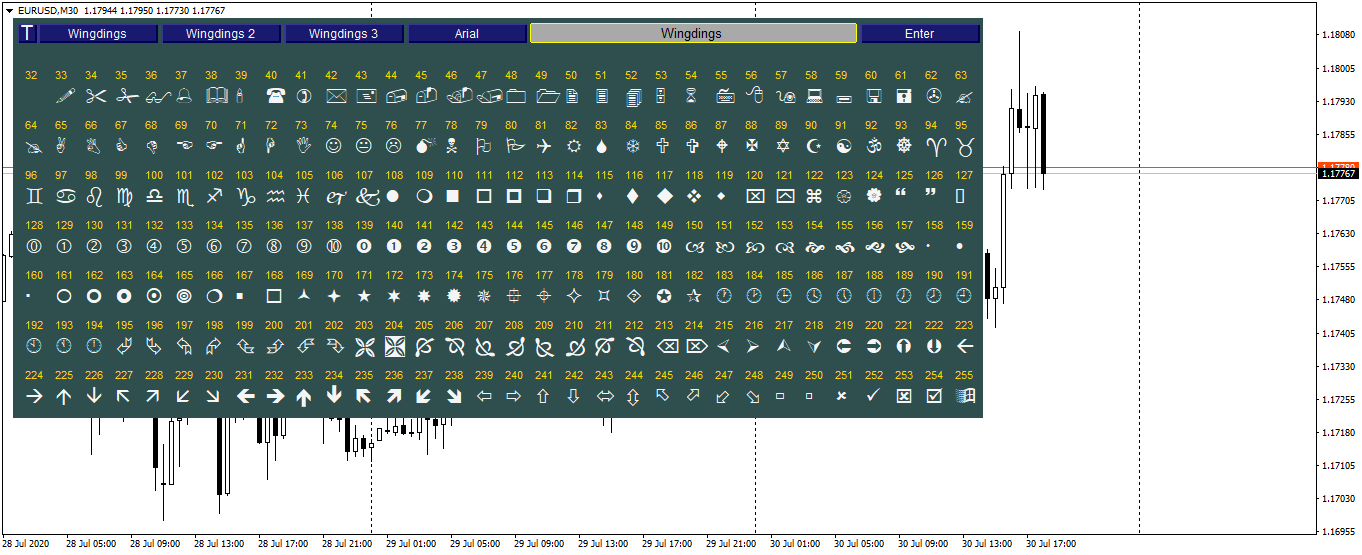Pick the Windows logo symbol 255
1362x555 pixels.
click(965, 396)
